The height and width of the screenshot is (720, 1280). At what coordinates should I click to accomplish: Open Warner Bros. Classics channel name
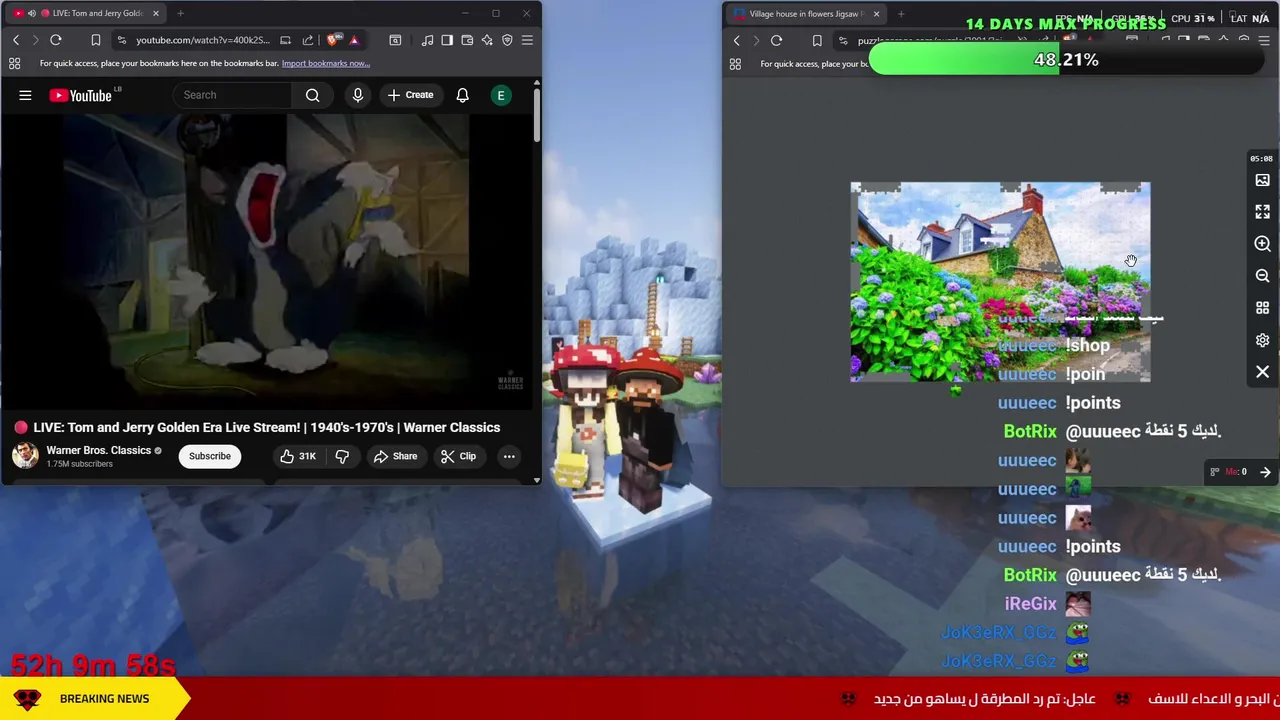click(x=98, y=450)
